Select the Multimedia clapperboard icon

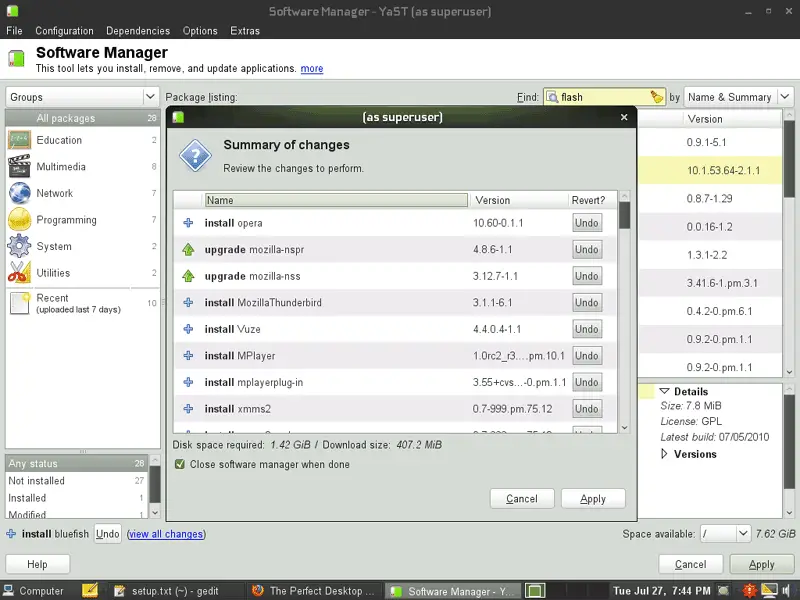(19, 166)
